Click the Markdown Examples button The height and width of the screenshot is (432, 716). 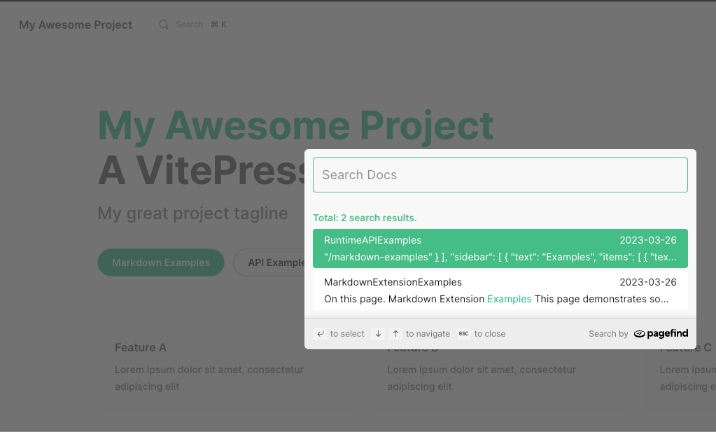tap(161, 263)
